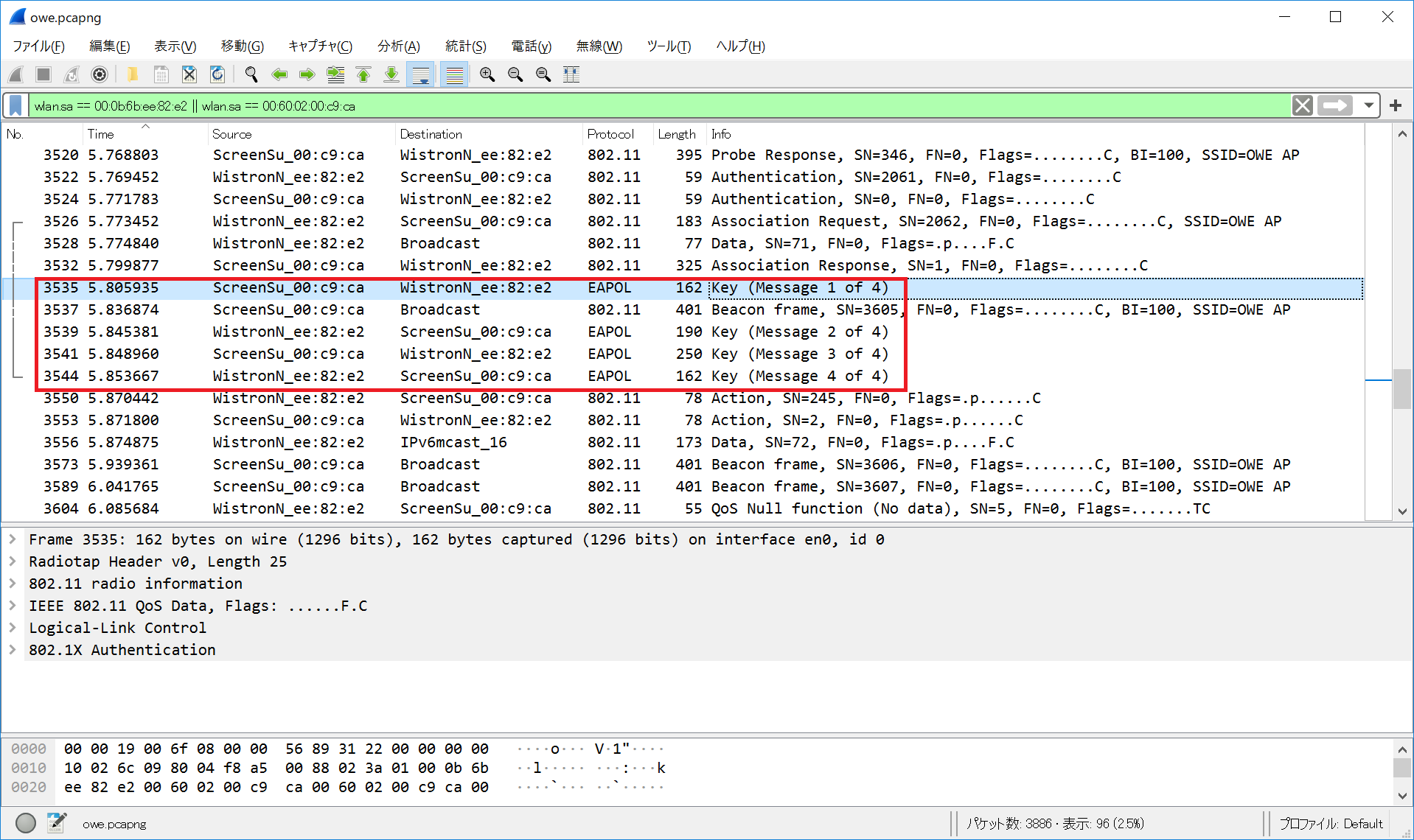Click the packet list scrollbar thumb
This screenshot has width=1414, height=840.
[x=1402, y=389]
